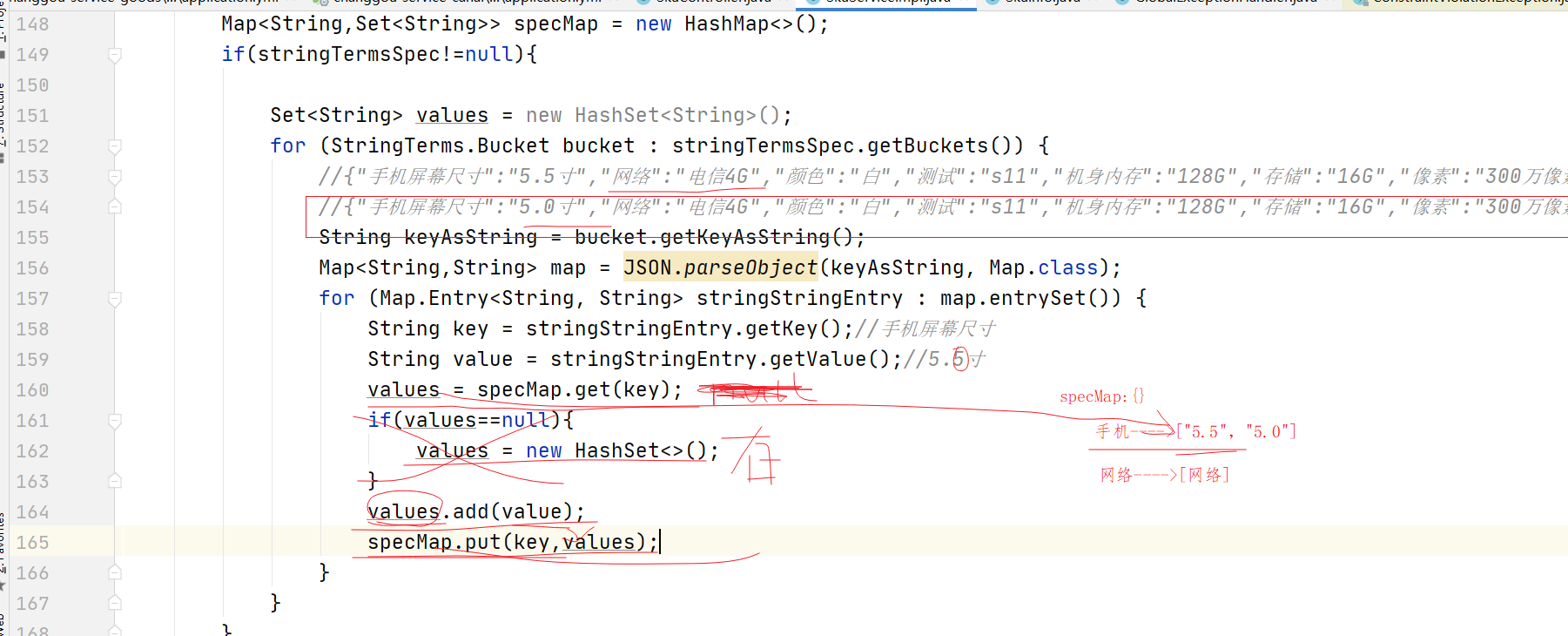This screenshot has height=636, width=1568.
Task: Click line number 148 in the gutter
Action: 33,24
